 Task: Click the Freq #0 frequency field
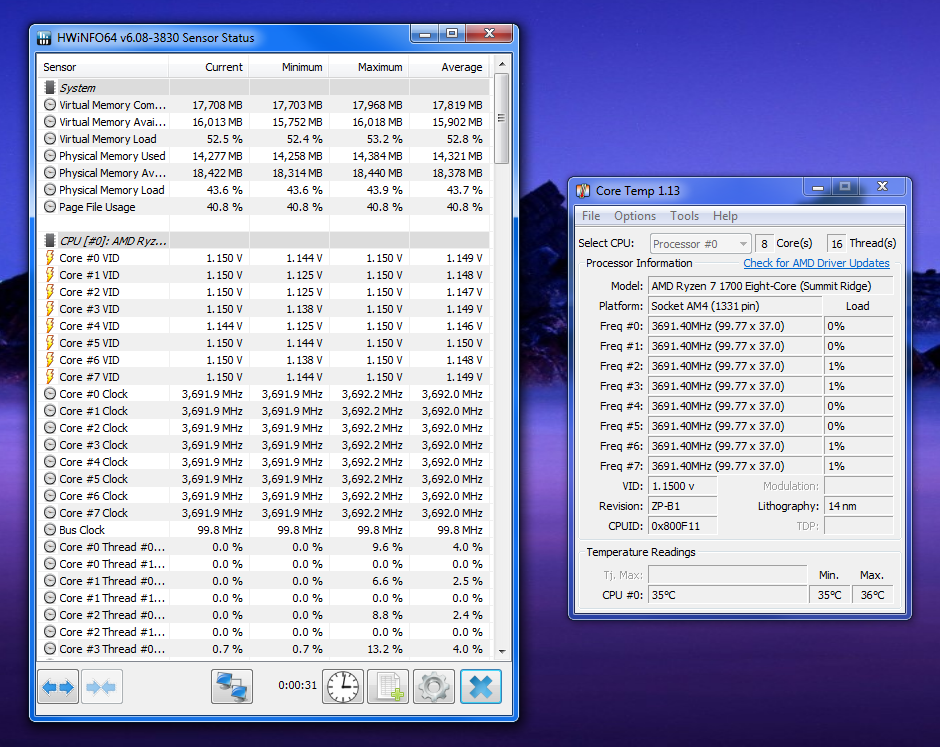(x=735, y=326)
